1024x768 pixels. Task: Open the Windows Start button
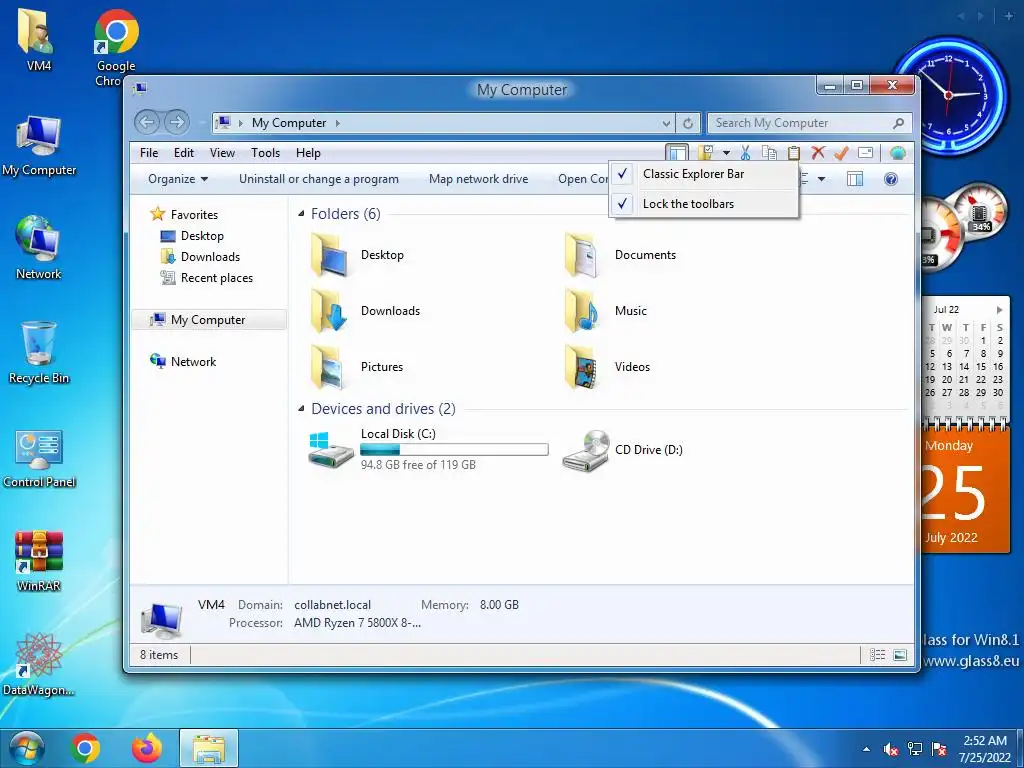(x=27, y=748)
